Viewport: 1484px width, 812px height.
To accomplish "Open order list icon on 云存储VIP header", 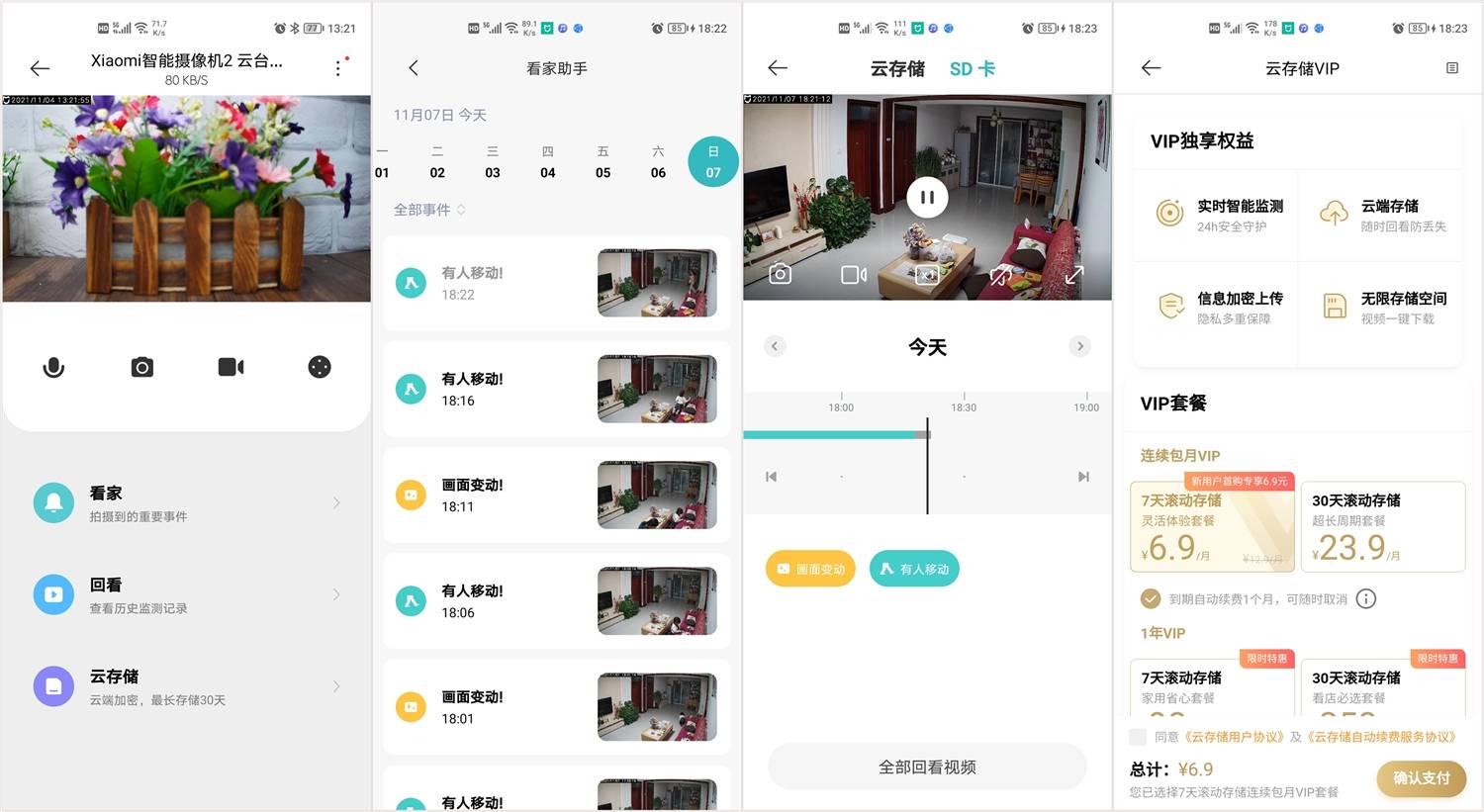I will click(1452, 67).
